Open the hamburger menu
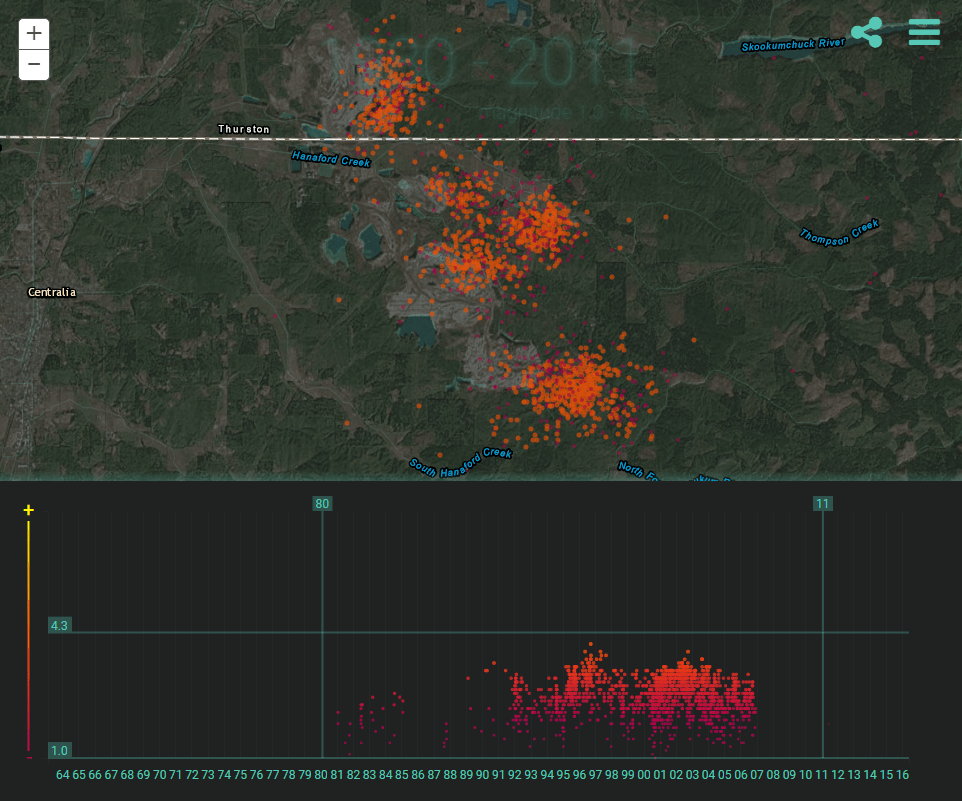 click(x=924, y=32)
